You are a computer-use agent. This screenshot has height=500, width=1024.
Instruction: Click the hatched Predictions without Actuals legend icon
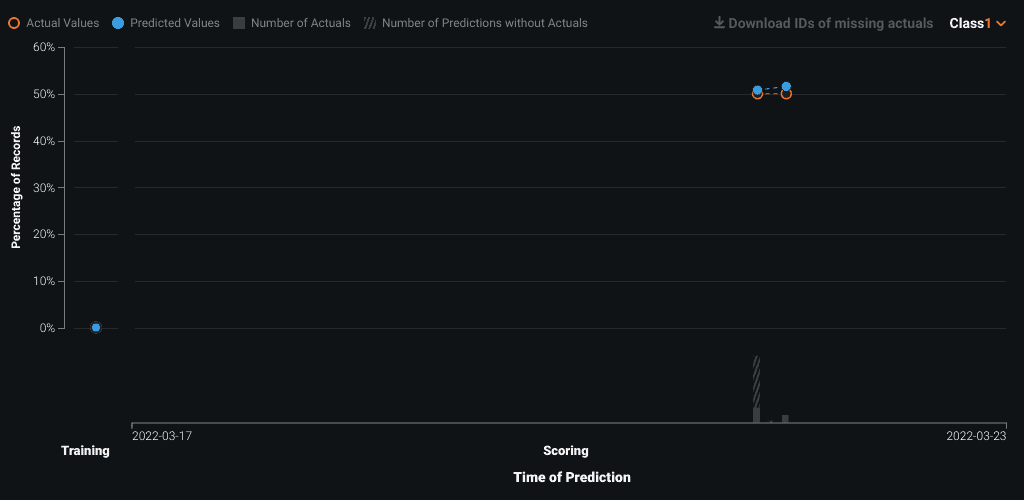point(370,23)
